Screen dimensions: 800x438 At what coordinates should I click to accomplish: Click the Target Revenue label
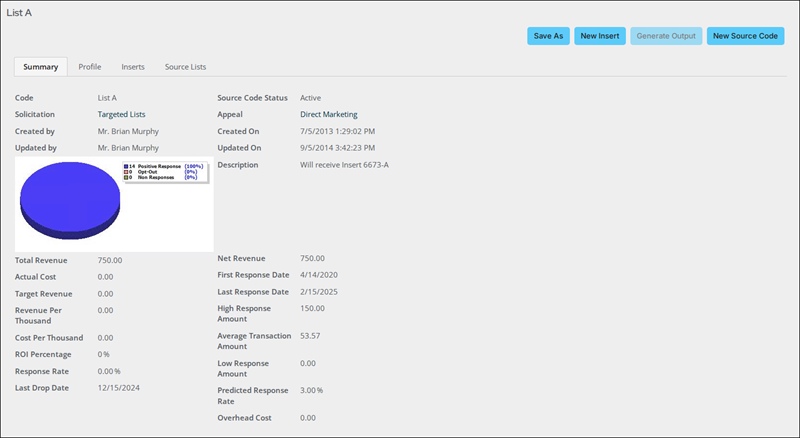[x=43, y=294]
